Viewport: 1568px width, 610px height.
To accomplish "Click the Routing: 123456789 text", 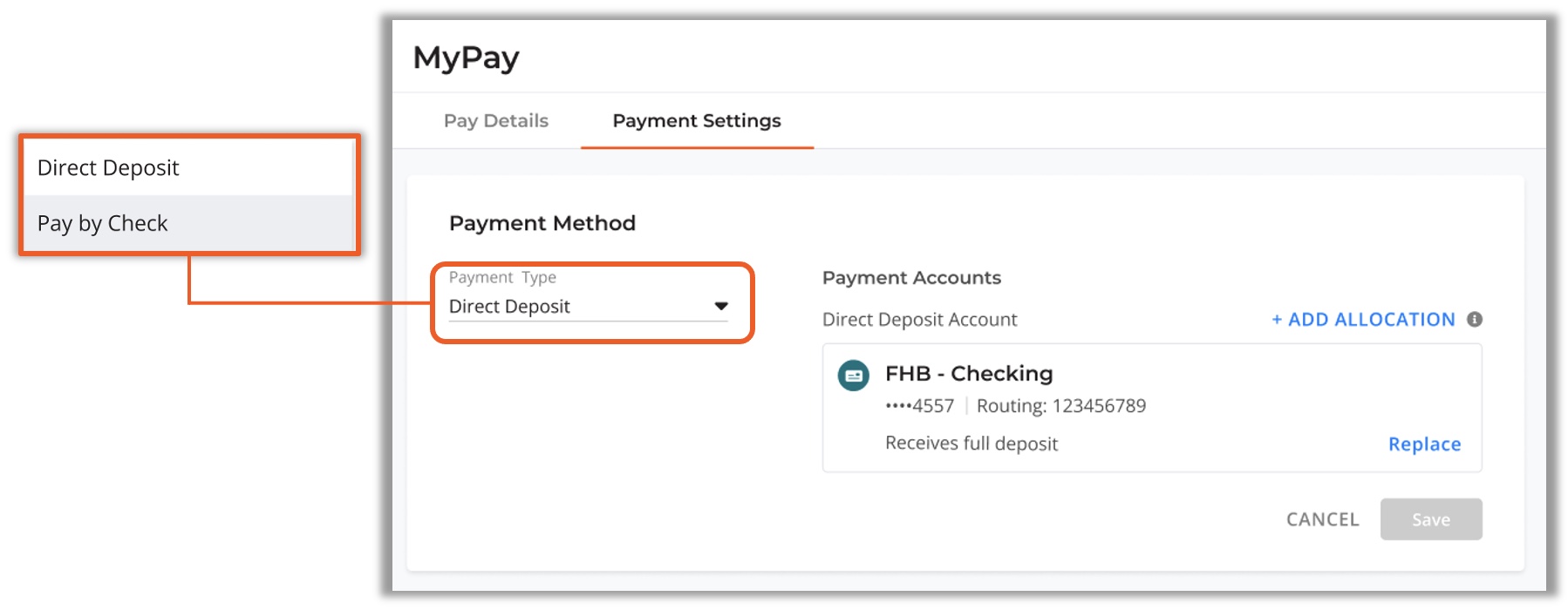I will pos(1060,406).
